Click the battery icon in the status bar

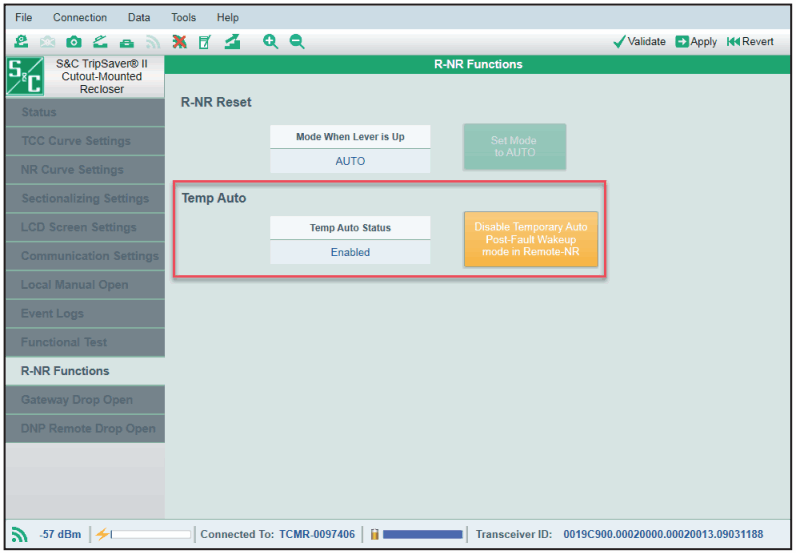point(375,534)
